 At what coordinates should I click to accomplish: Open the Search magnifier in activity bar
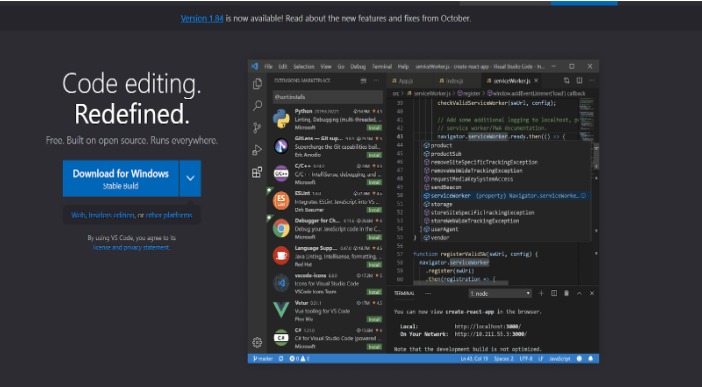coord(257,106)
